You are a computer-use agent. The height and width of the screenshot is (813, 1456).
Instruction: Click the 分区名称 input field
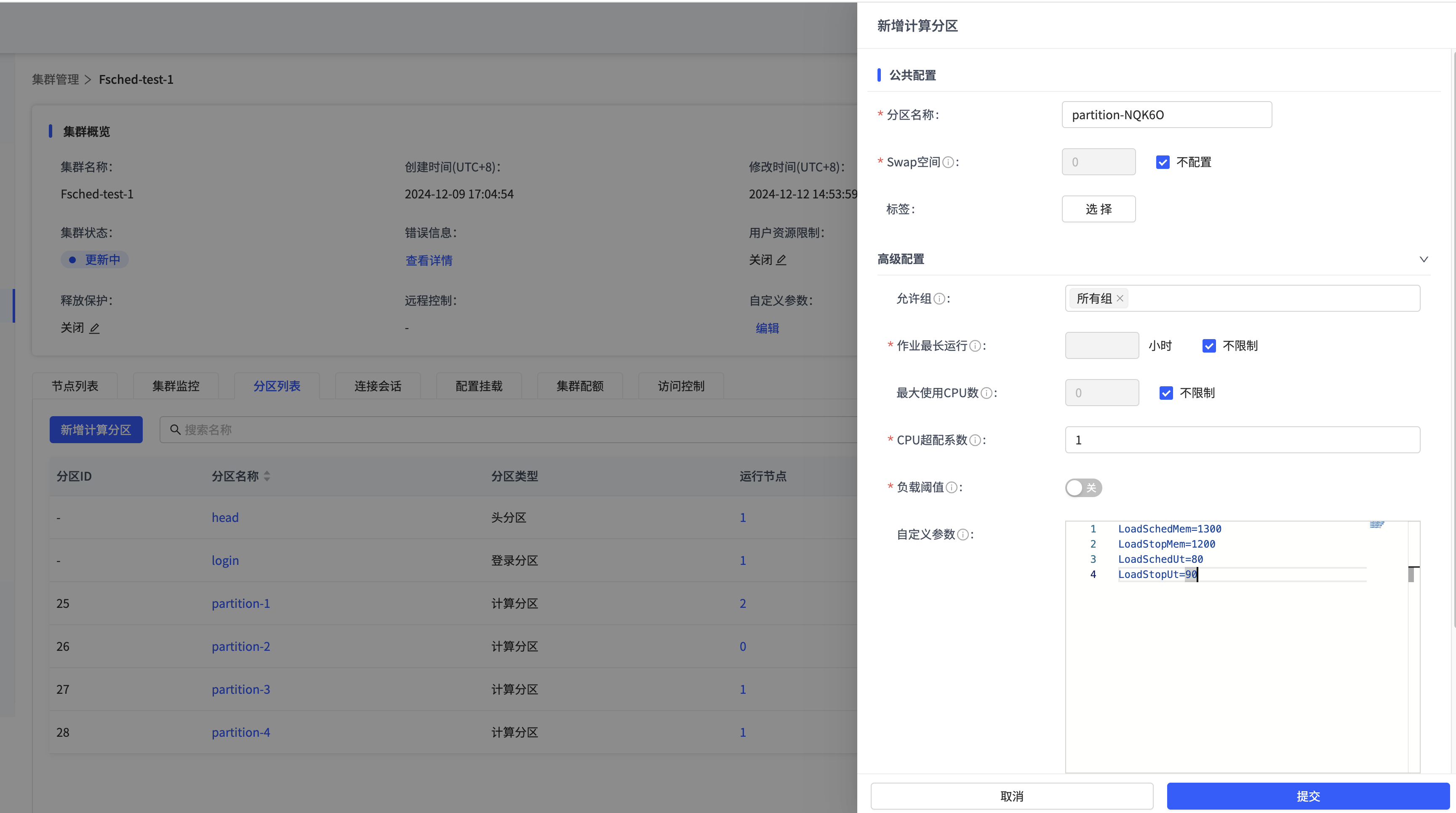(x=1167, y=115)
